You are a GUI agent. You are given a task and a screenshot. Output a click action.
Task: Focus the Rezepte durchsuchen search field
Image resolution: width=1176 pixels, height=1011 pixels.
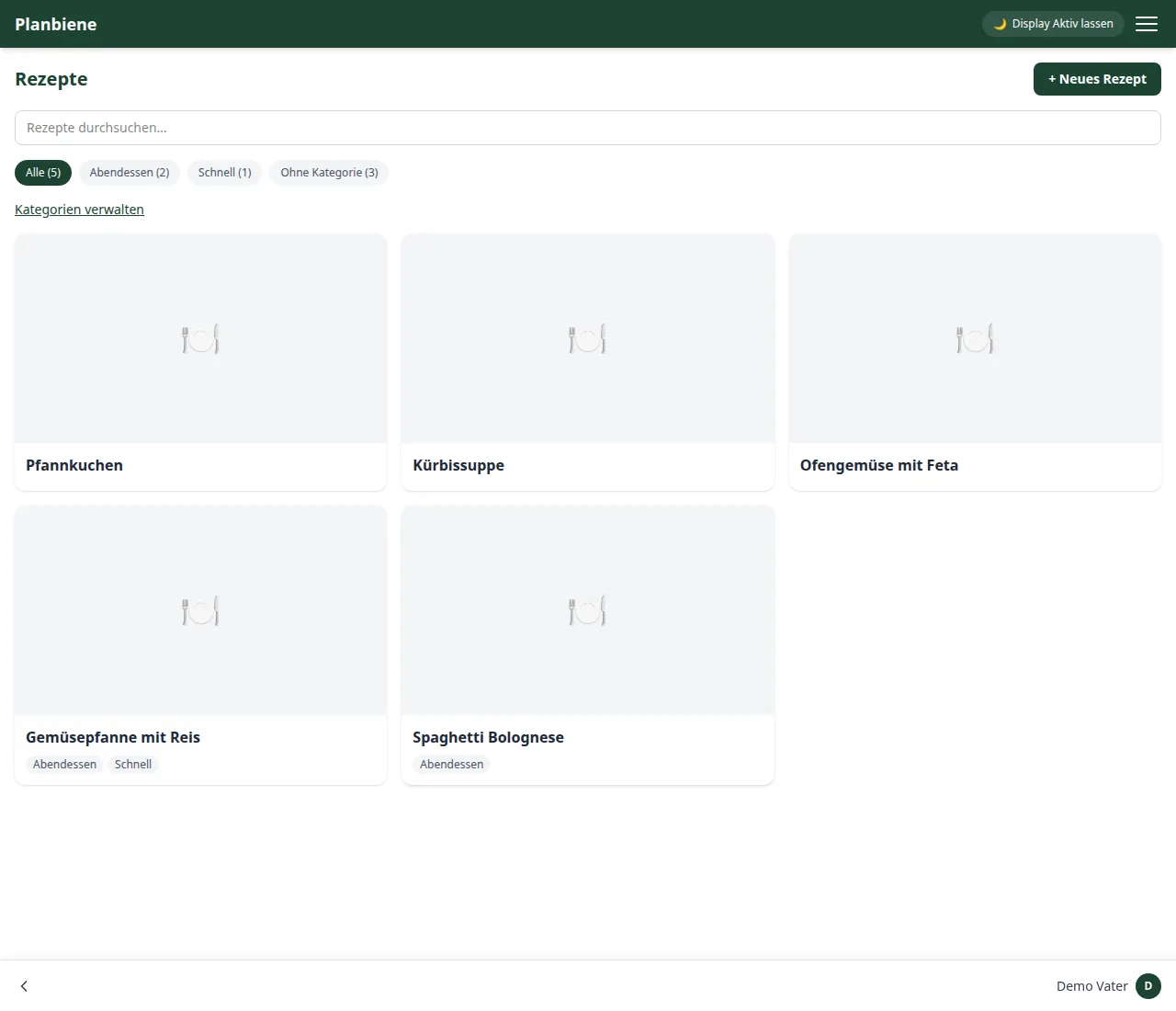click(588, 128)
